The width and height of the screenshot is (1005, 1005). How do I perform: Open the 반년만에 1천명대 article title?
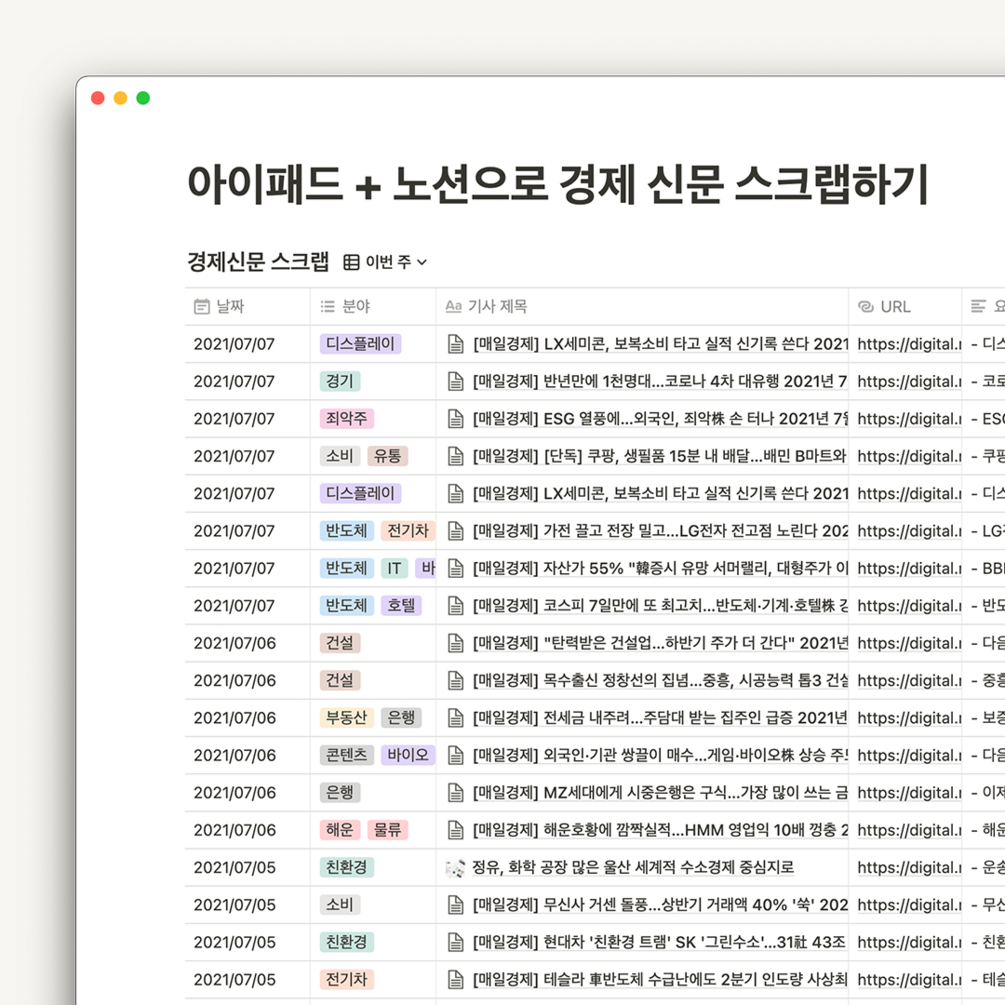click(660, 381)
